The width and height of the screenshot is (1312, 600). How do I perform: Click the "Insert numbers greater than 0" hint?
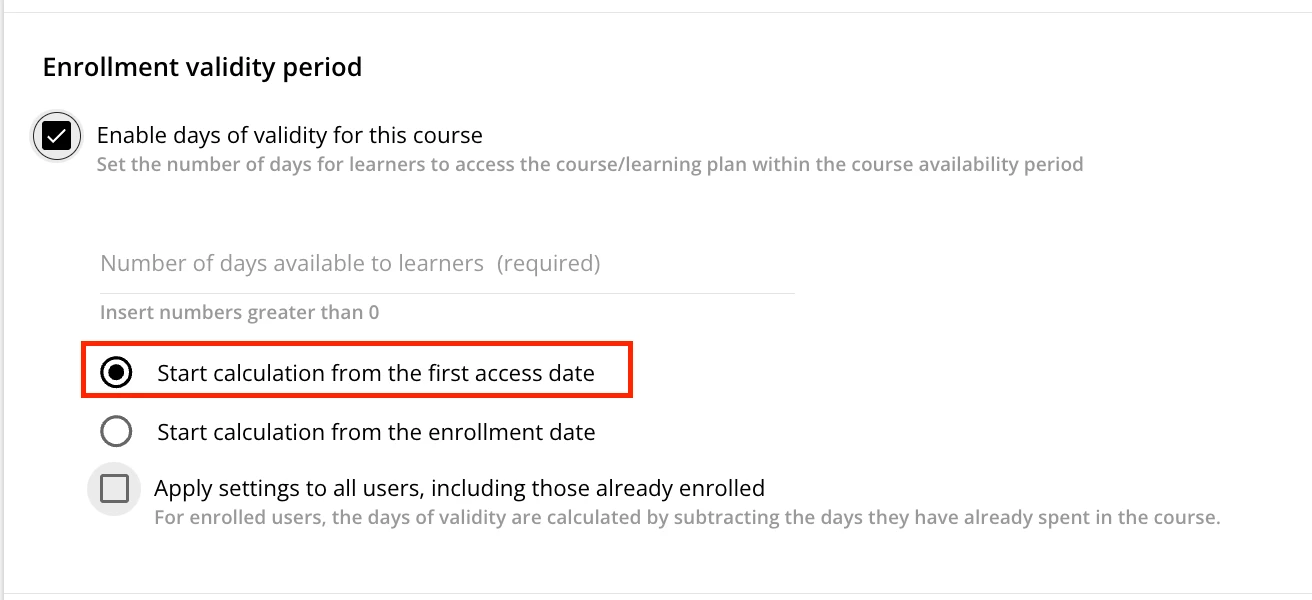click(239, 313)
